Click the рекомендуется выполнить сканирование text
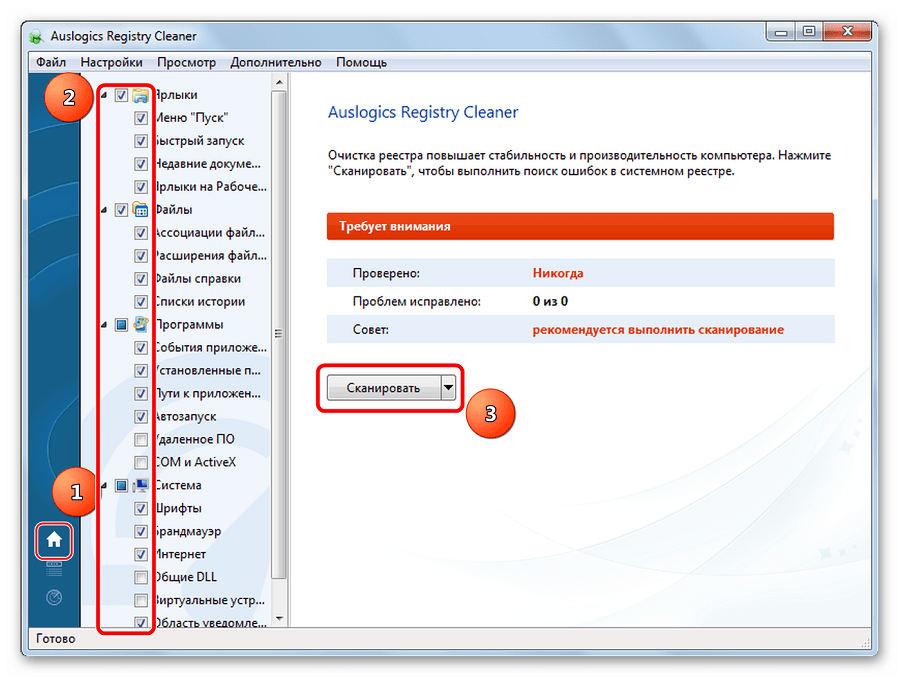Viewport: 900px width, 678px height. tap(658, 330)
